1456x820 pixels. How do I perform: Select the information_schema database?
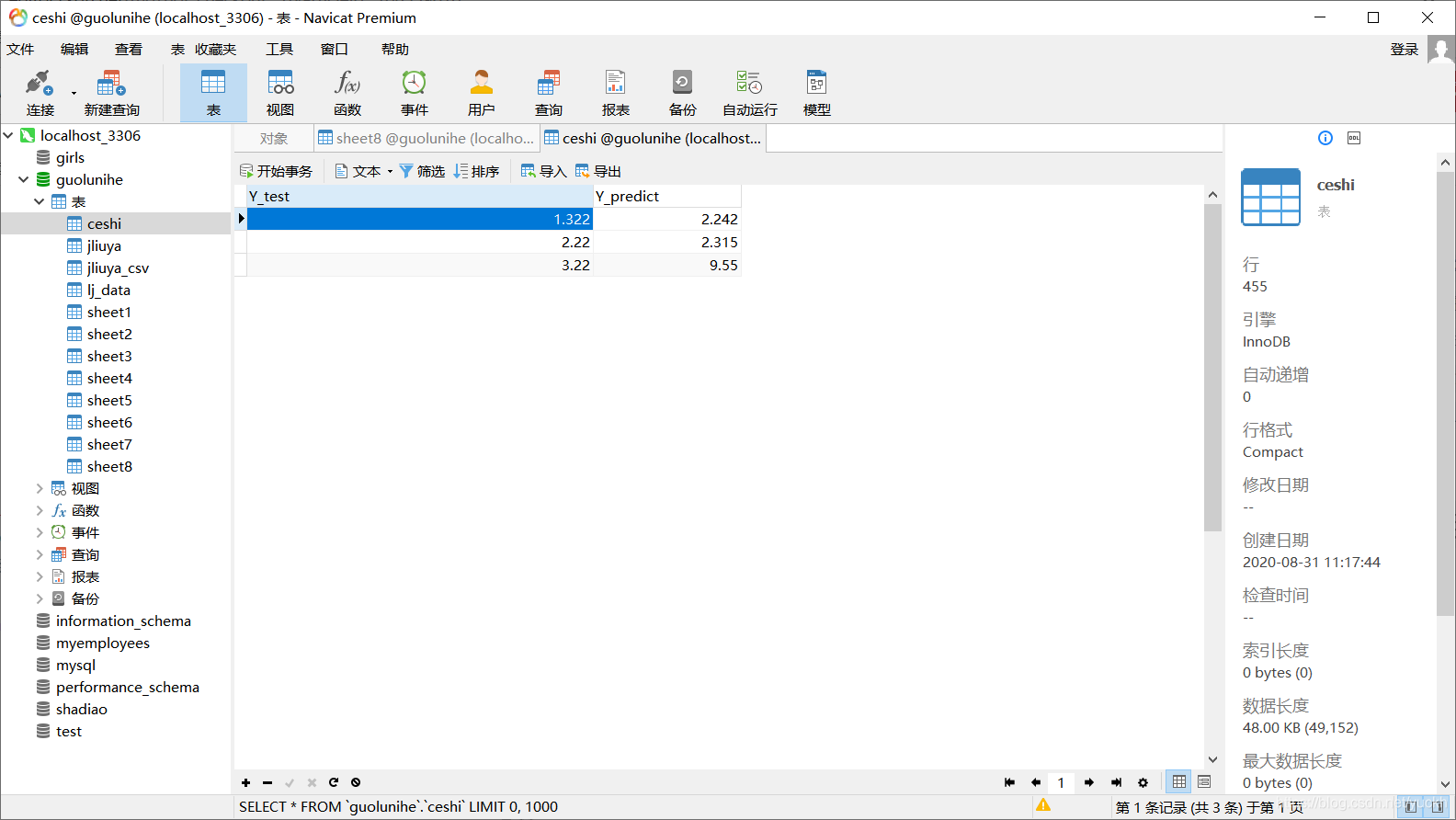click(123, 621)
